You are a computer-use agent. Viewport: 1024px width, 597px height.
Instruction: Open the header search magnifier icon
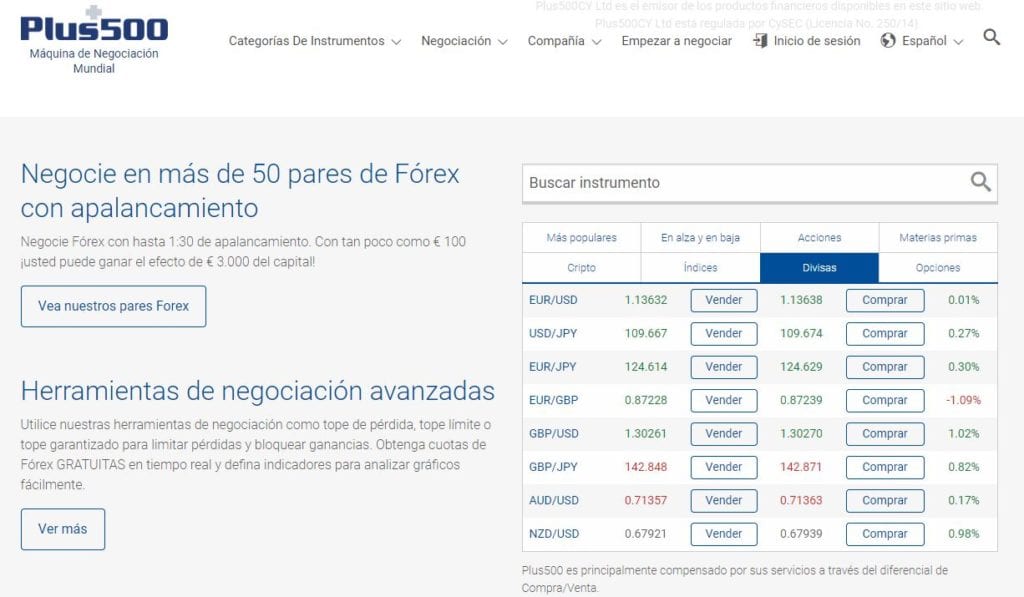tap(991, 37)
